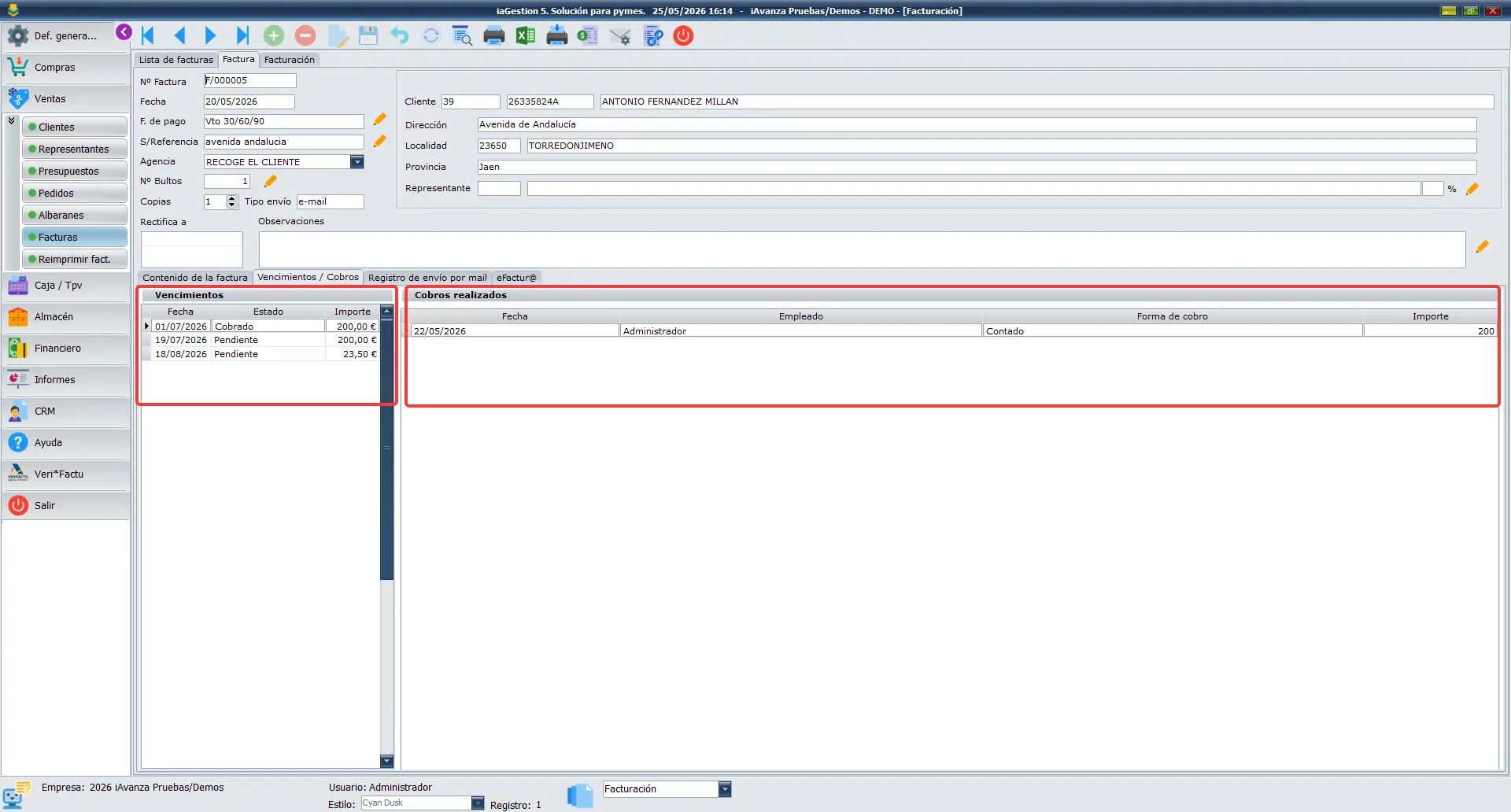The width and height of the screenshot is (1511, 812).
Task: Open the Estilo Cyan Dusk dropdown
Action: (478, 803)
